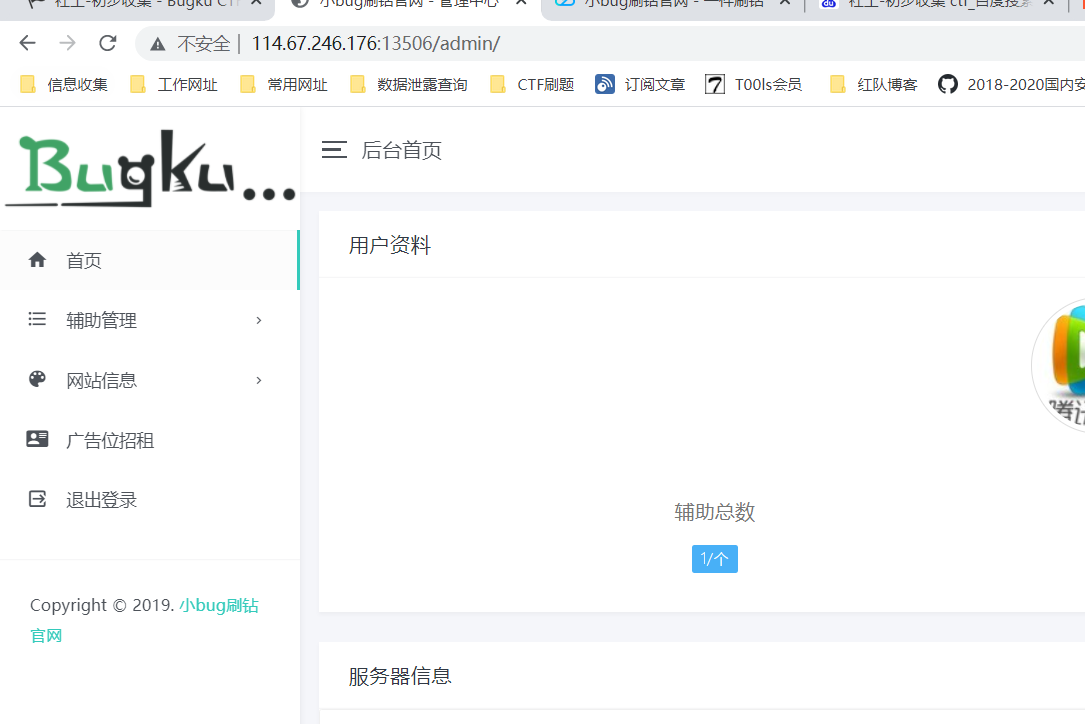Image resolution: width=1085 pixels, height=724 pixels.
Task: Open the 订阅文章 RSS bookmark
Action: [640, 84]
